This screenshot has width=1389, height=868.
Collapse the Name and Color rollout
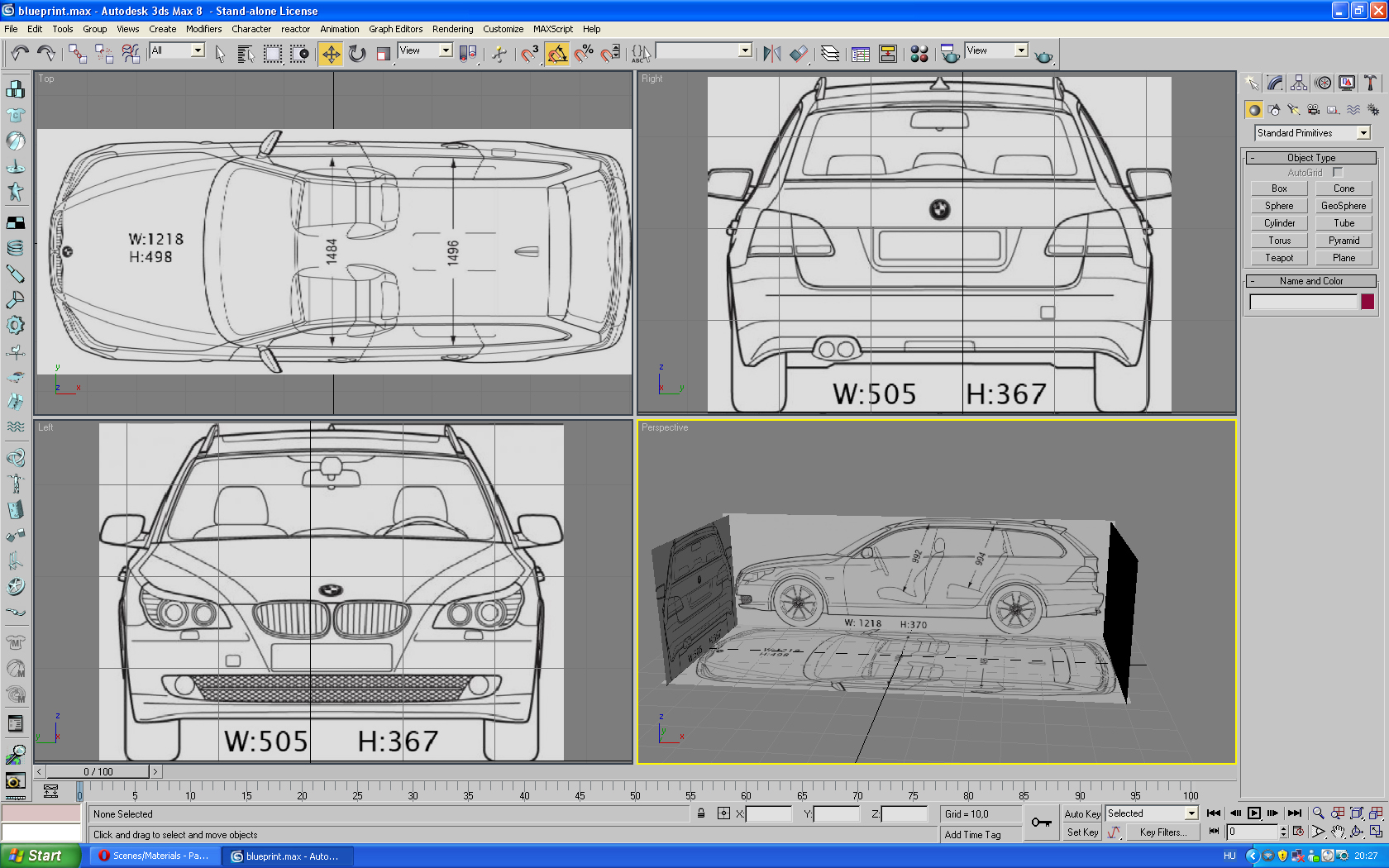tap(1311, 281)
